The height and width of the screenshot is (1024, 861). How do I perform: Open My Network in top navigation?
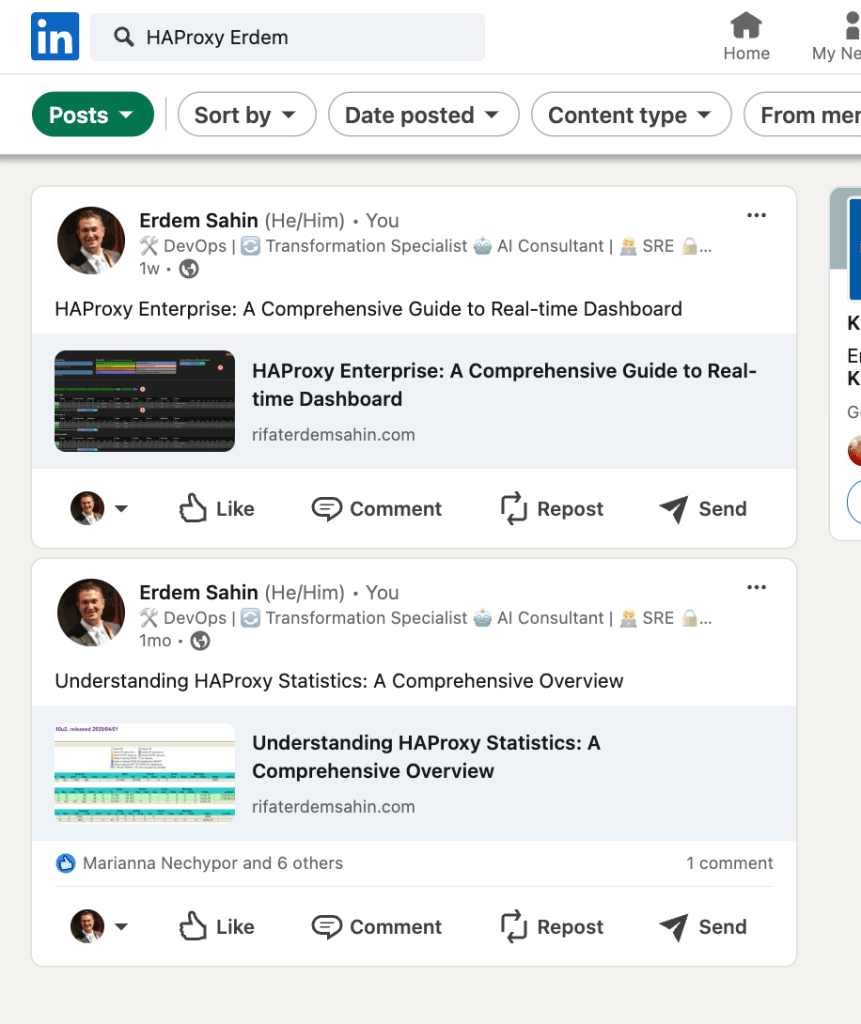point(837,37)
